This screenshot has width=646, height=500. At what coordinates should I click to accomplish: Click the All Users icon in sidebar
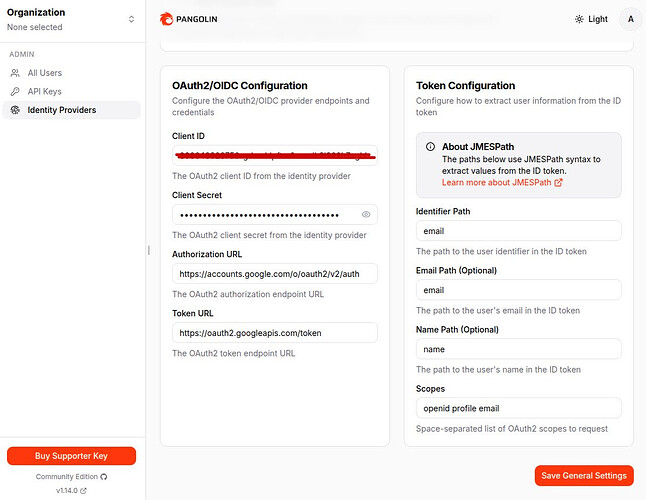(15, 73)
